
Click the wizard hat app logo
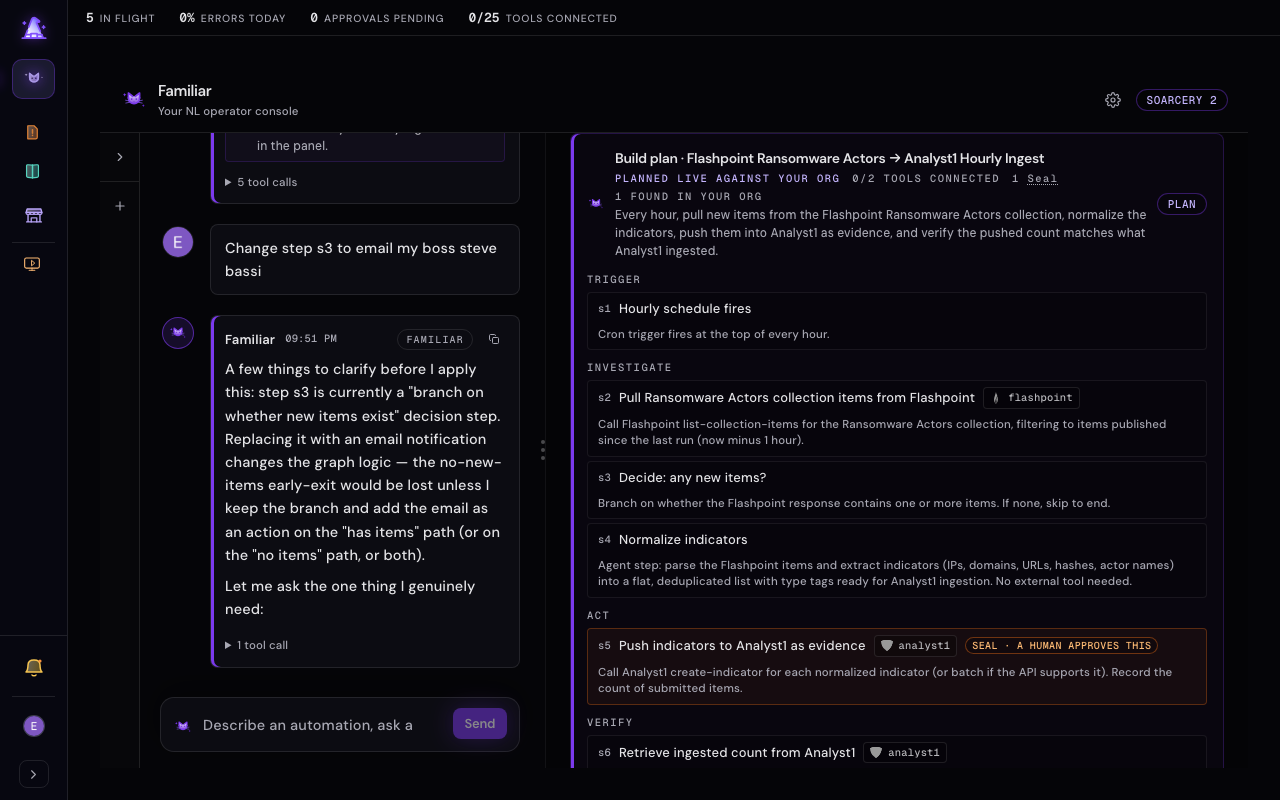coord(34,28)
